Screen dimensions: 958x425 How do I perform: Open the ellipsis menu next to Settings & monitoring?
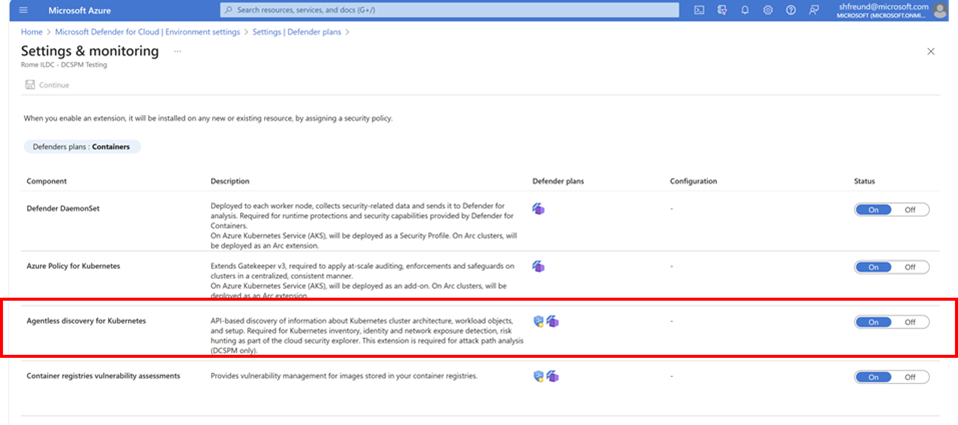[177, 51]
